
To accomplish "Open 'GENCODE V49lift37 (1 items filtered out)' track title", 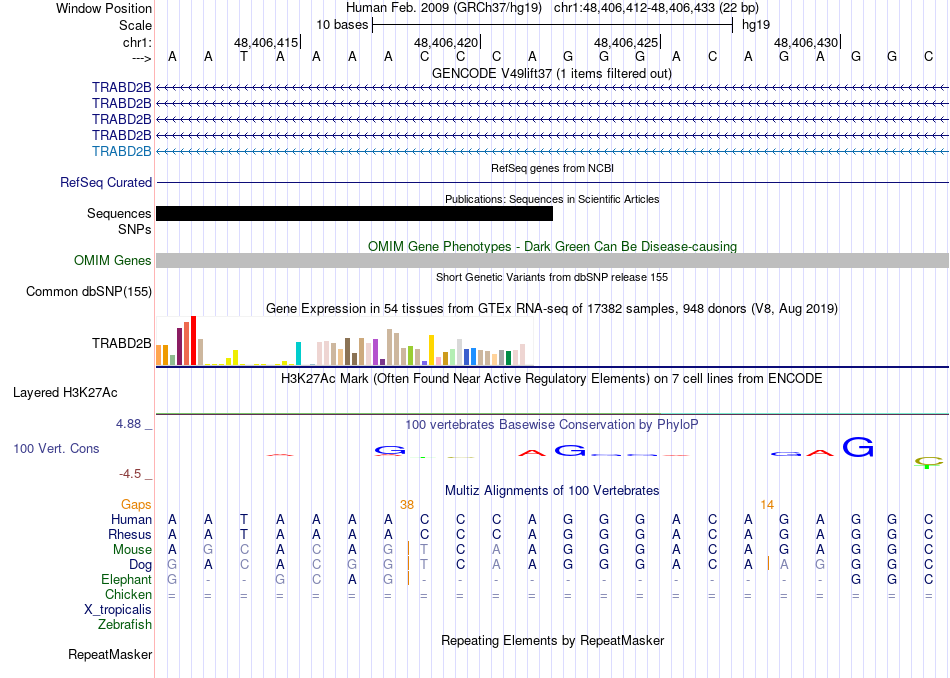I will pos(552,73).
